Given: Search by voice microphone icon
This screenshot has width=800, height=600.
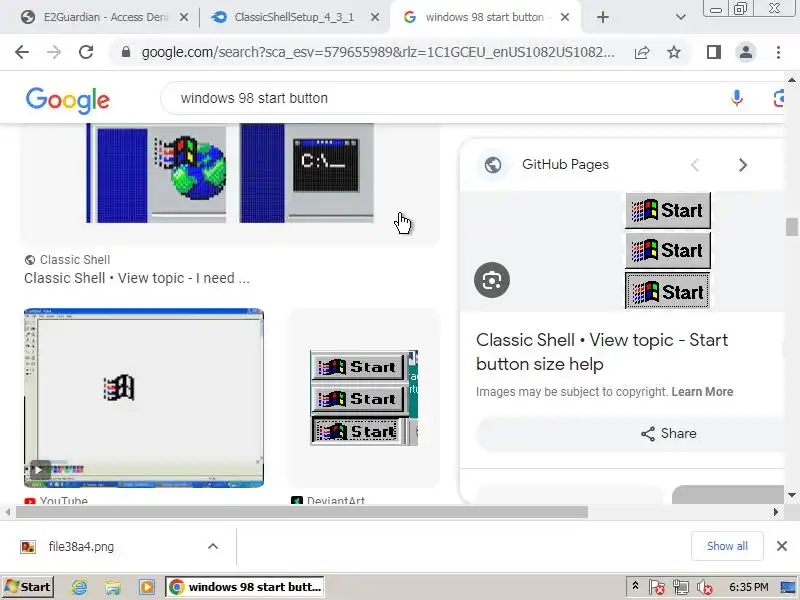Looking at the screenshot, I should click(x=736, y=98).
